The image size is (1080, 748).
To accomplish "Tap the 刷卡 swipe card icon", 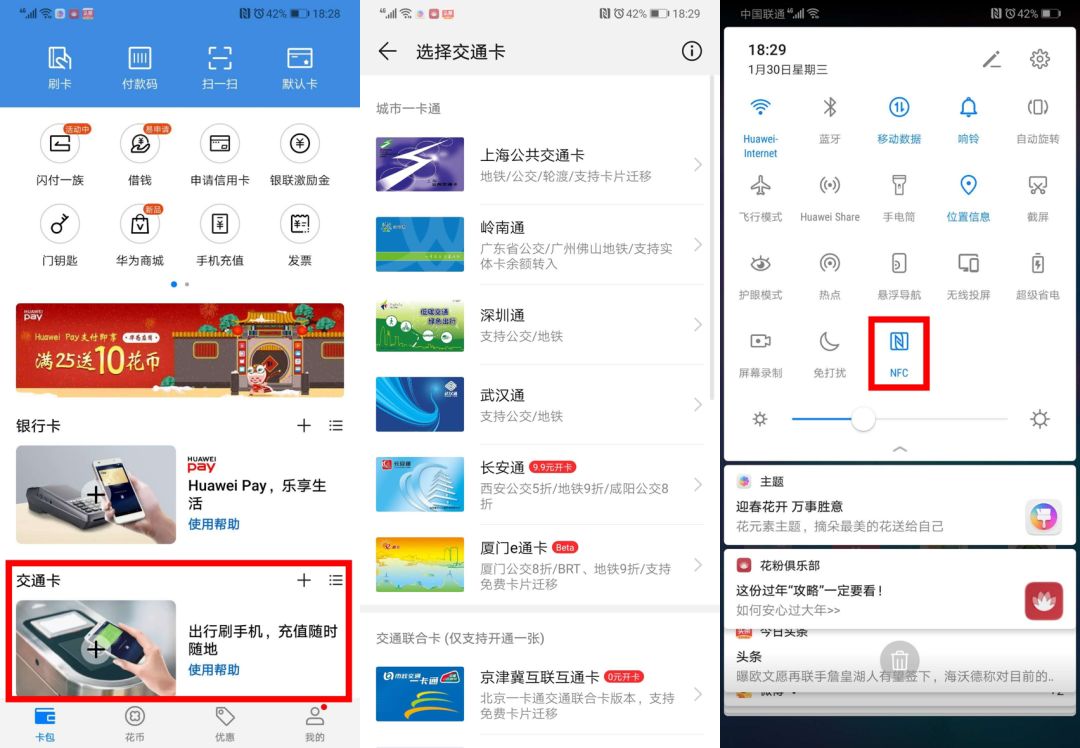I will click(60, 59).
